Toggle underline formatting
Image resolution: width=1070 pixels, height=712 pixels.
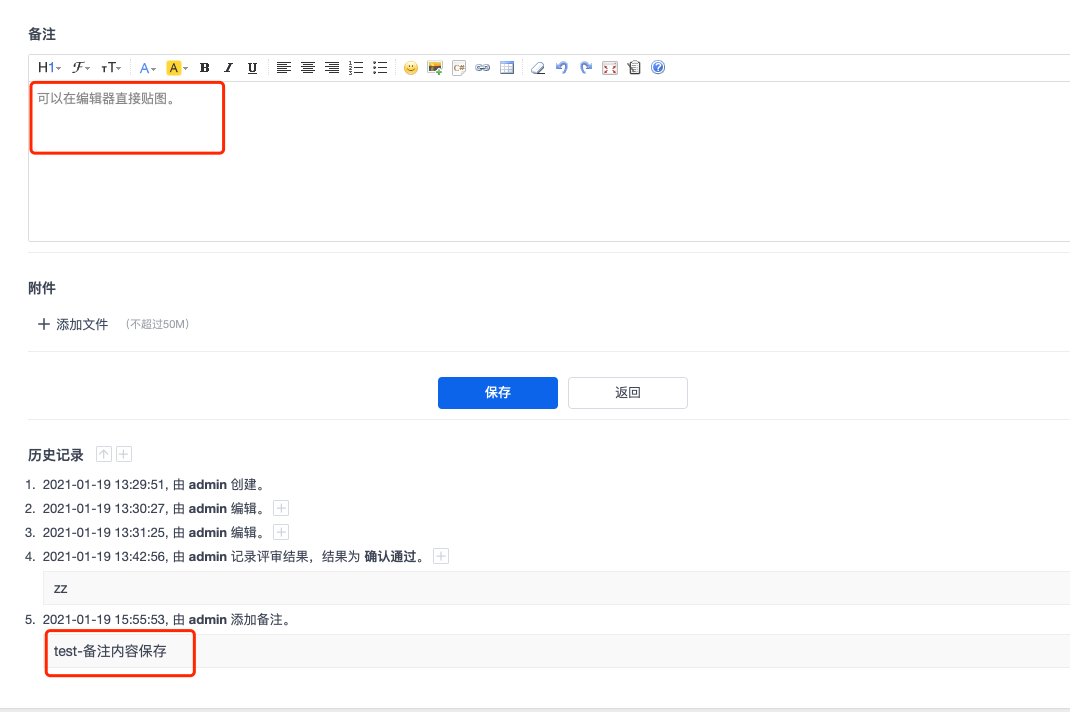(252, 68)
